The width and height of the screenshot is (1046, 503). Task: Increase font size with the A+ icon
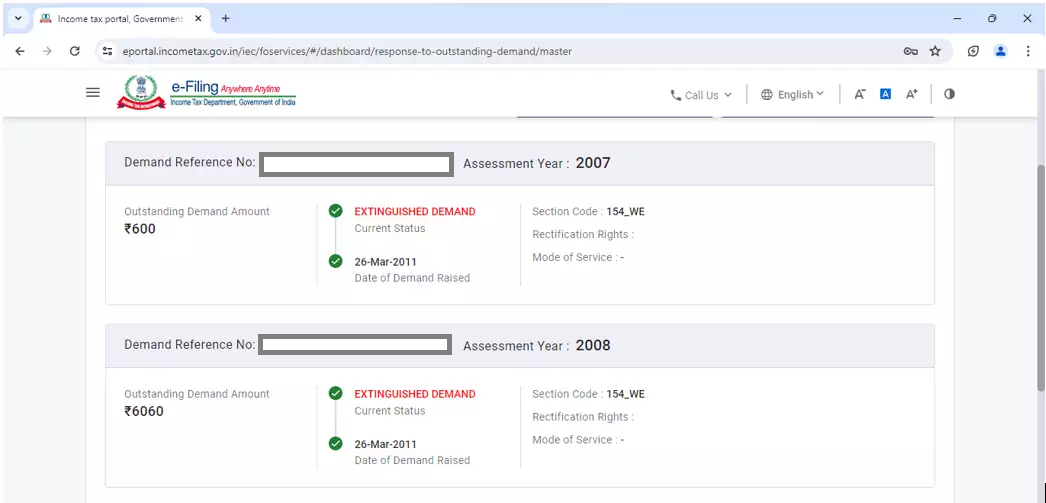[x=911, y=94]
